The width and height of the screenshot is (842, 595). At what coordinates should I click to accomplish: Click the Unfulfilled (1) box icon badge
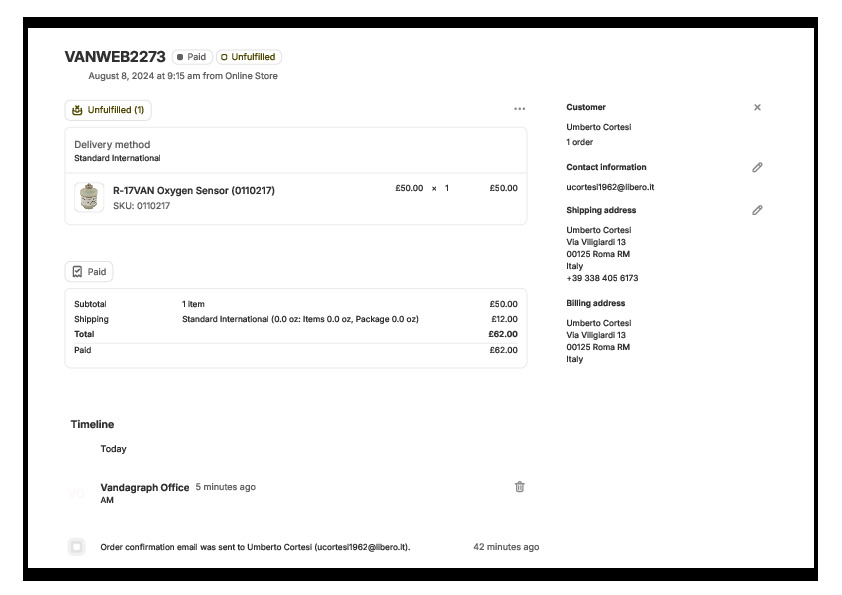coord(108,110)
